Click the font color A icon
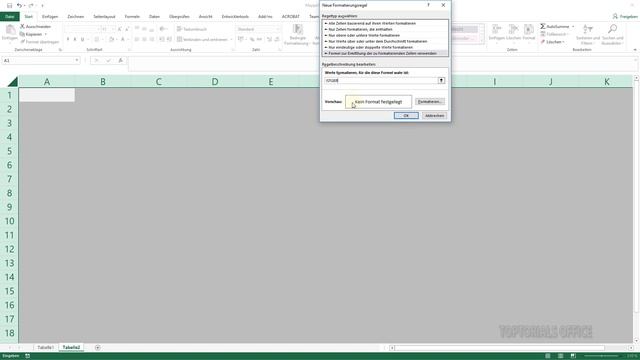 pos(122,40)
